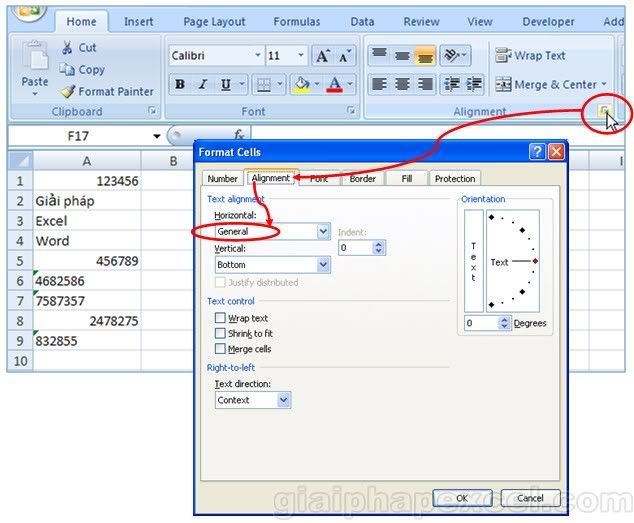The image size is (634, 523).
Task: Click the Wrap Text ribbon button
Action: (x=530, y=56)
